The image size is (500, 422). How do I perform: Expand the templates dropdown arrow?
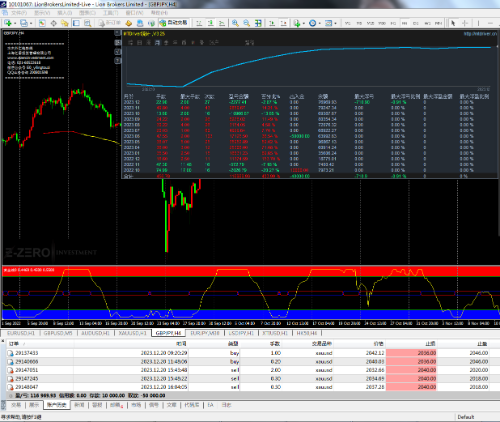(335, 23)
